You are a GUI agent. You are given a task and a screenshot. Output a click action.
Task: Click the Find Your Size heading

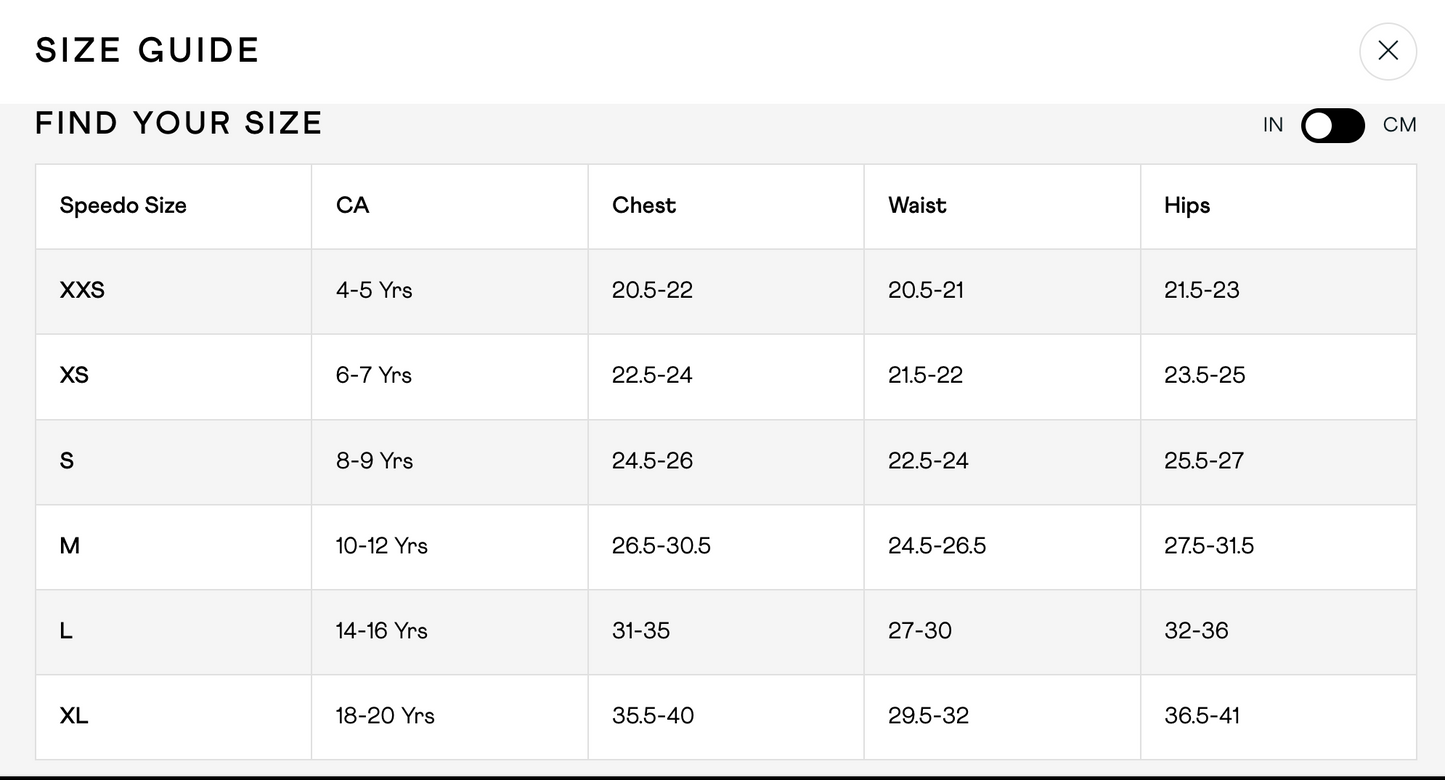click(x=179, y=123)
